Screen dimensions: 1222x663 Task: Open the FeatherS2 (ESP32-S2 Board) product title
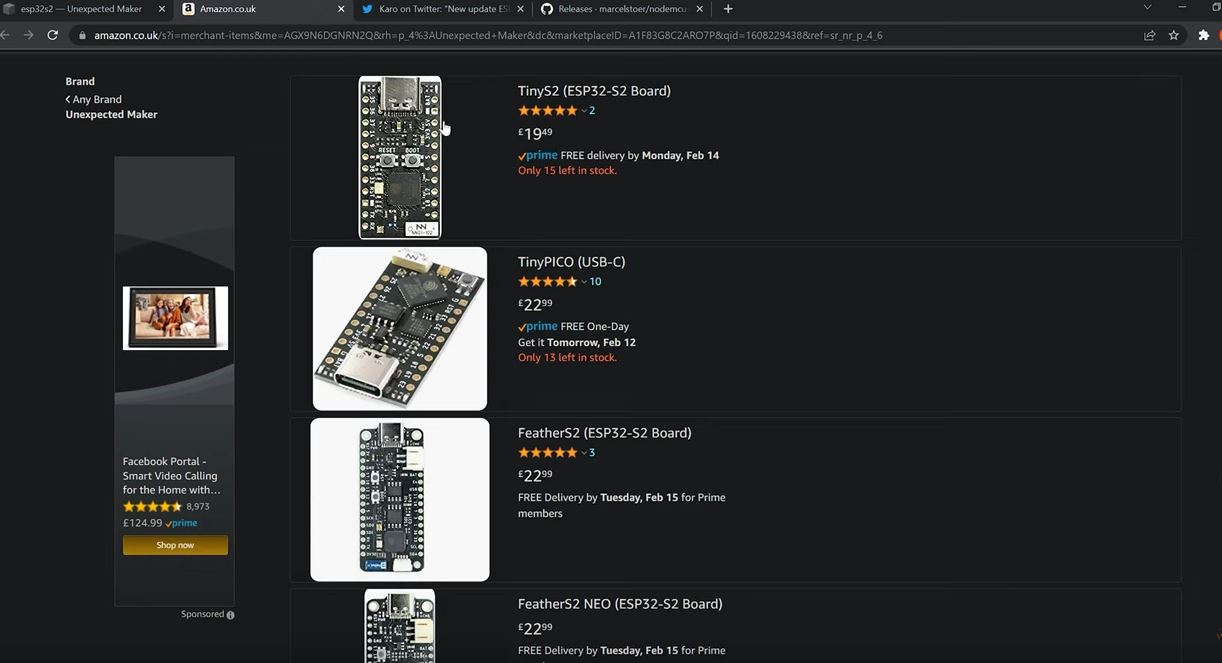click(x=604, y=433)
